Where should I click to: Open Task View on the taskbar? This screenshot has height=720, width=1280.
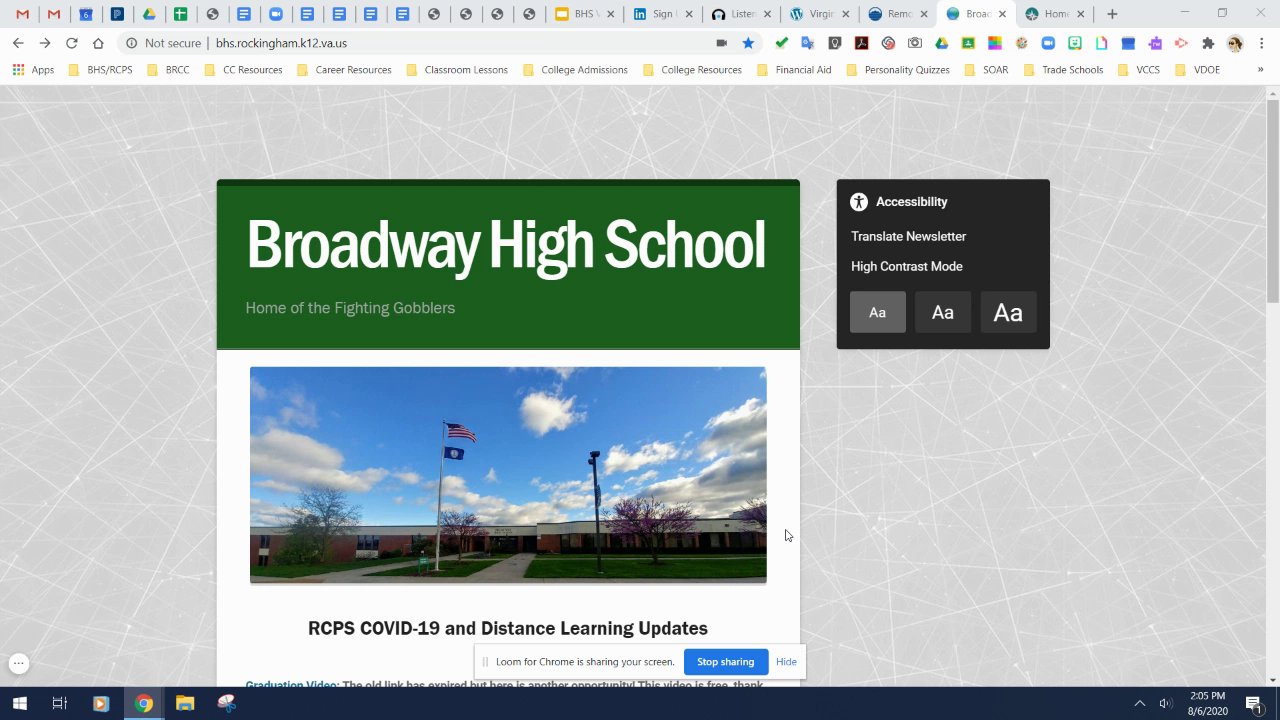59,703
